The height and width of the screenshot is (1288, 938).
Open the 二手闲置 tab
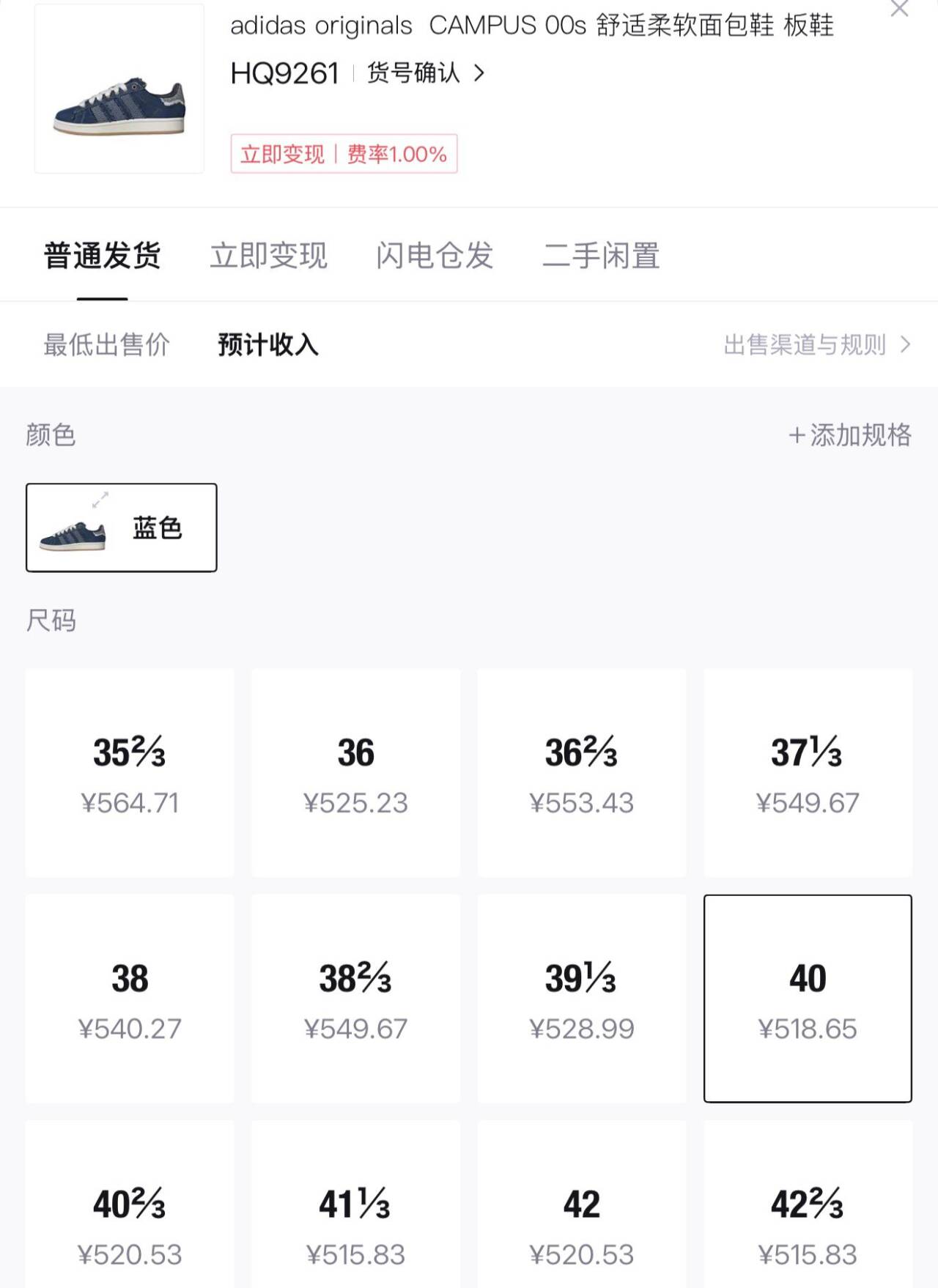pos(601,256)
